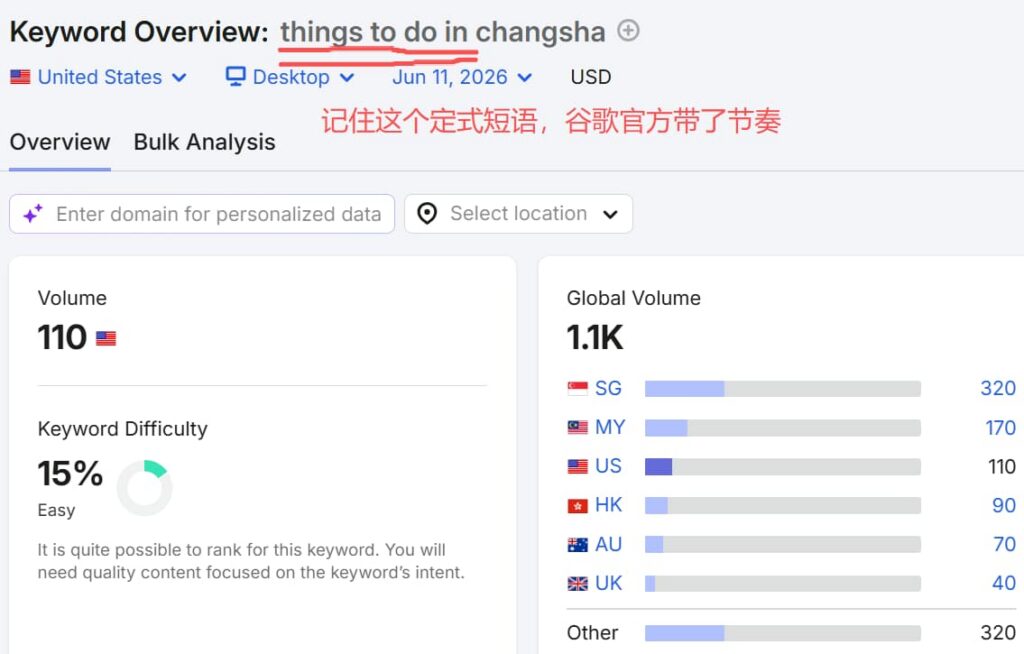1024x654 pixels.
Task: Click the Volume 110 value
Action: 62,337
